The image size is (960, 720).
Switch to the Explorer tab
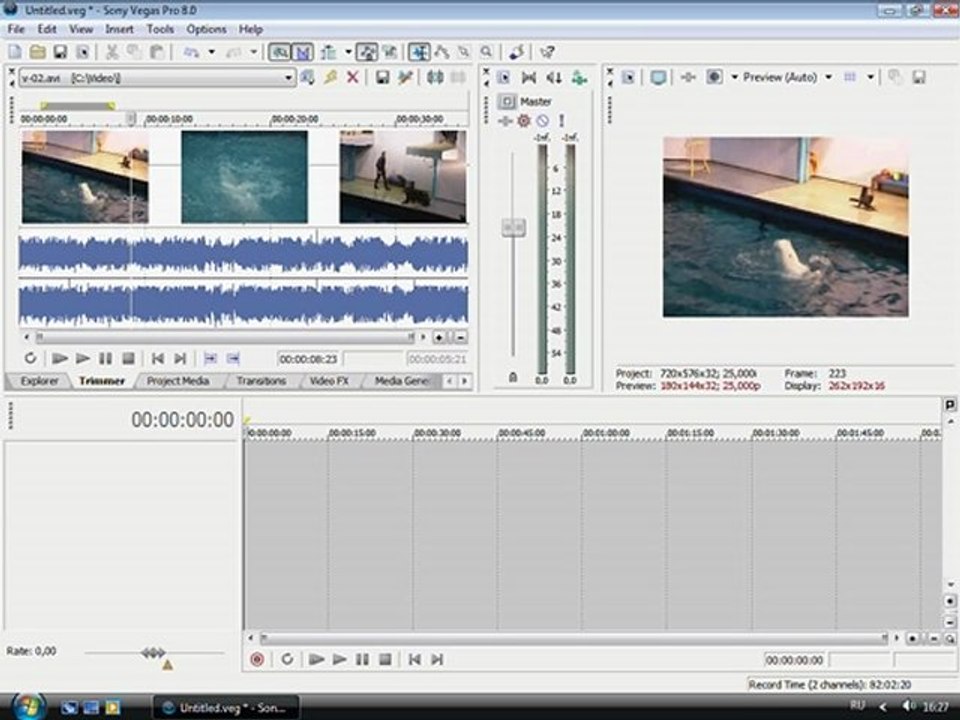click(x=39, y=381)
